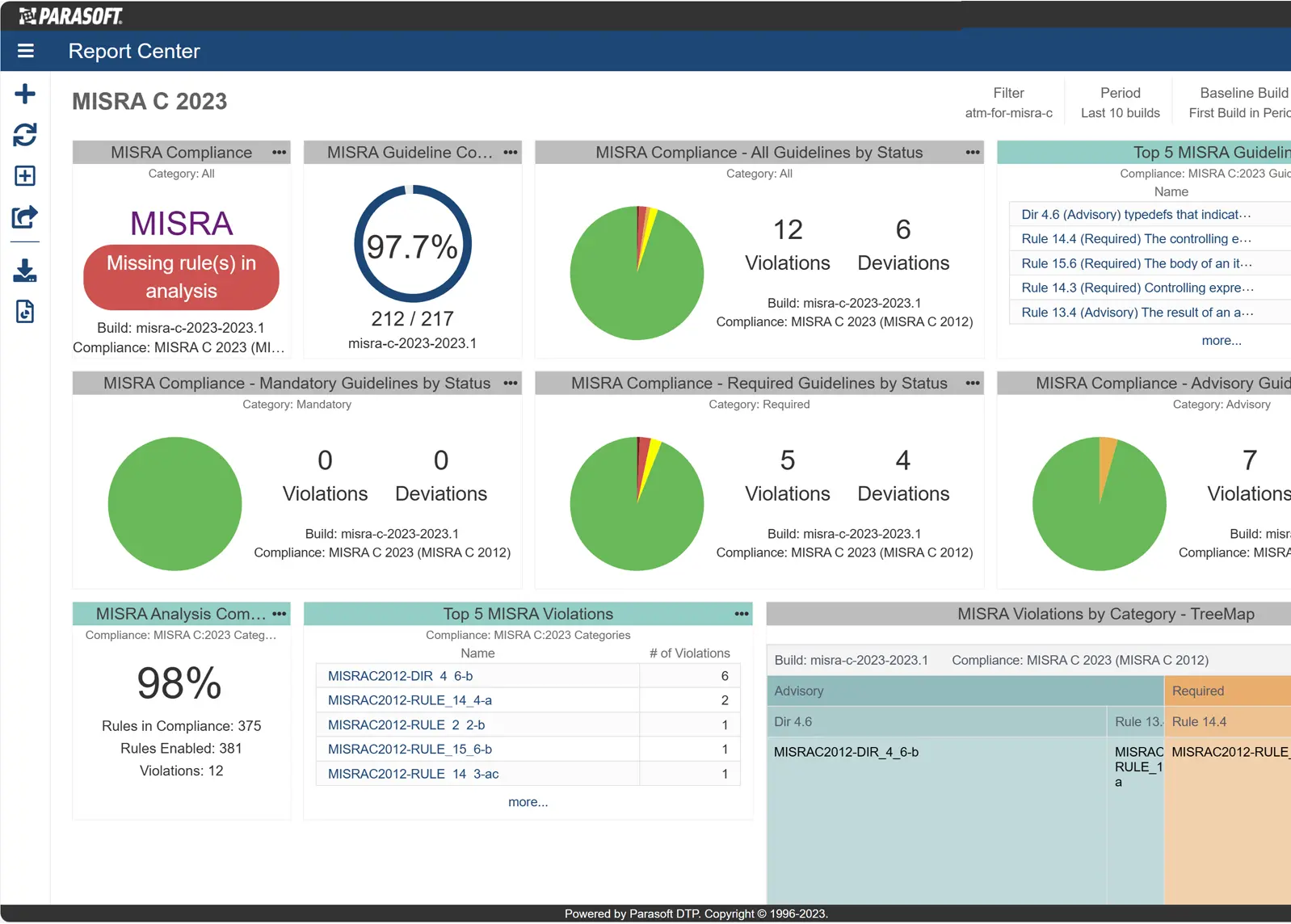
Task: Open MISRA Compliance widget options menu
Action: point(280,153)
